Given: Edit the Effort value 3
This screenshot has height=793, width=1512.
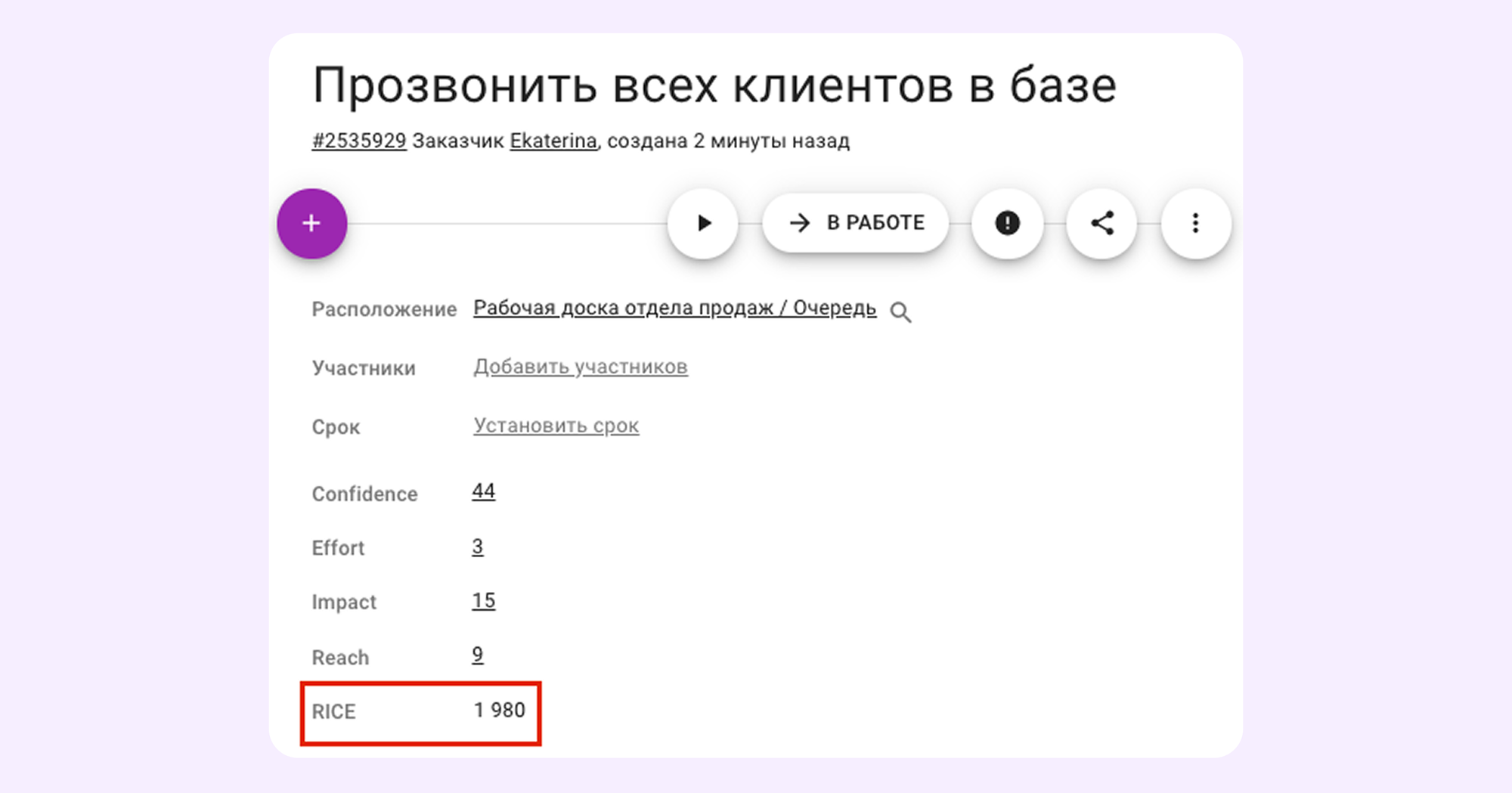Looking at the screenshot, I should point(477,547).
